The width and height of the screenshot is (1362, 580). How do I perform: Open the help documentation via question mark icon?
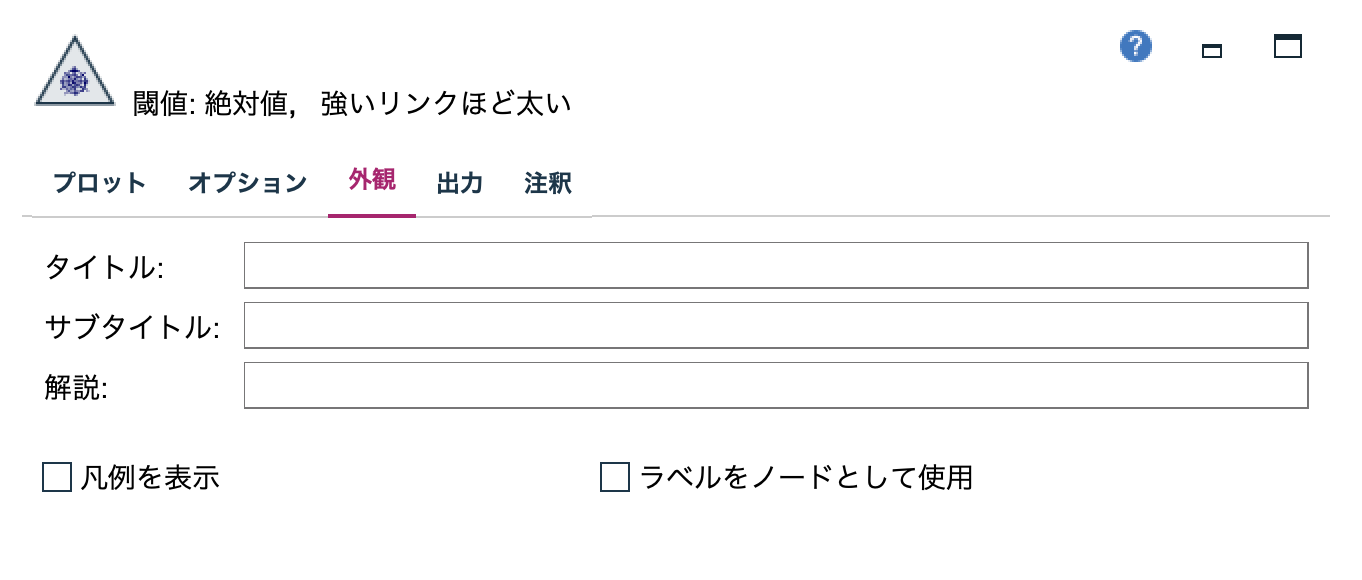(x=1135, y=46)
